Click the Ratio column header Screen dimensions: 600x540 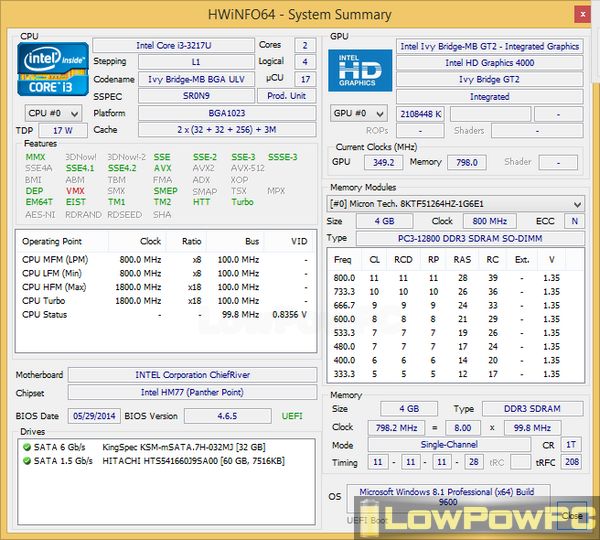[x=186, y=241]
